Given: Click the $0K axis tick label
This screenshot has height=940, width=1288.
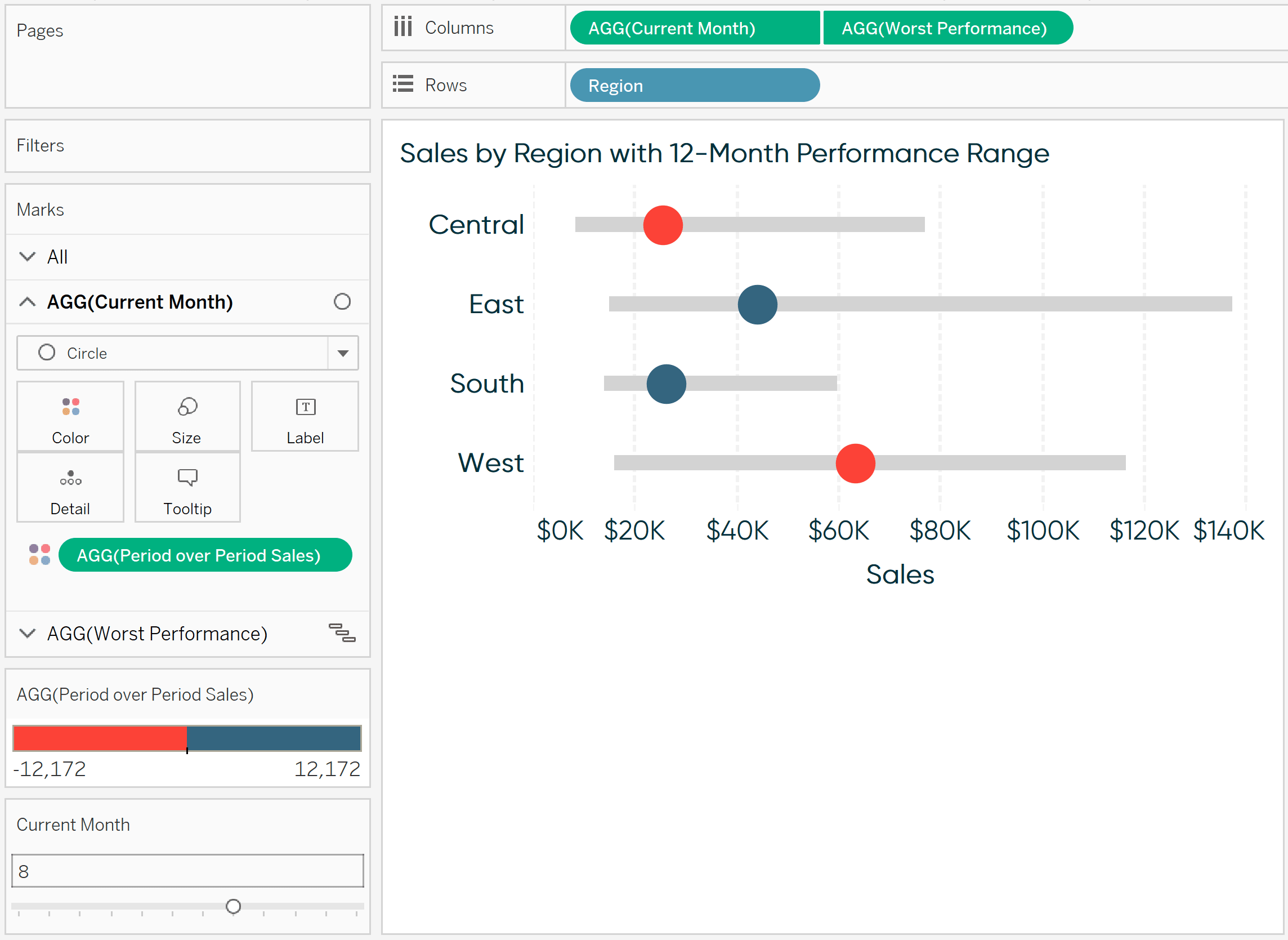Looking at the screenshot, I should pyautogui.click(x=560, y=531).
